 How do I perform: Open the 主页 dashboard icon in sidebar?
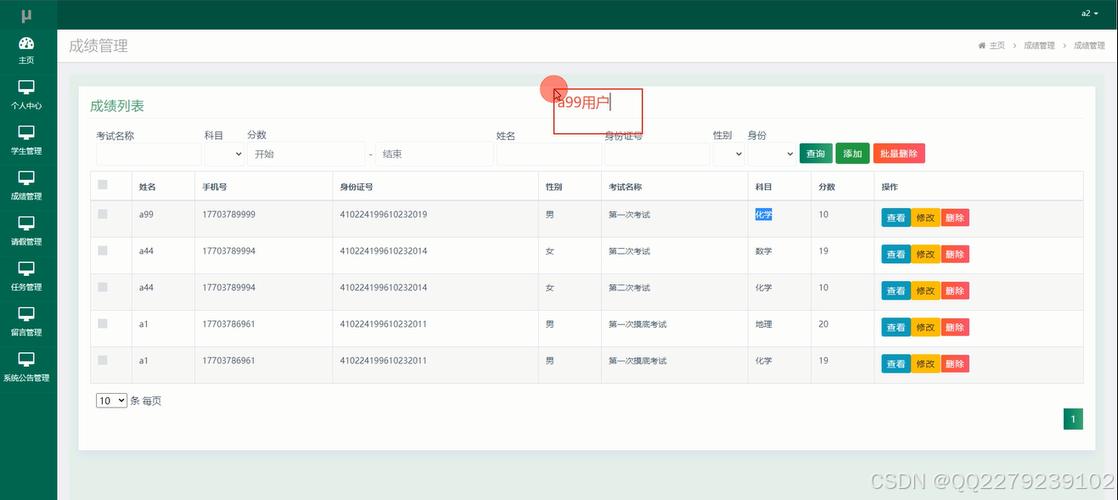click(26, 43)
